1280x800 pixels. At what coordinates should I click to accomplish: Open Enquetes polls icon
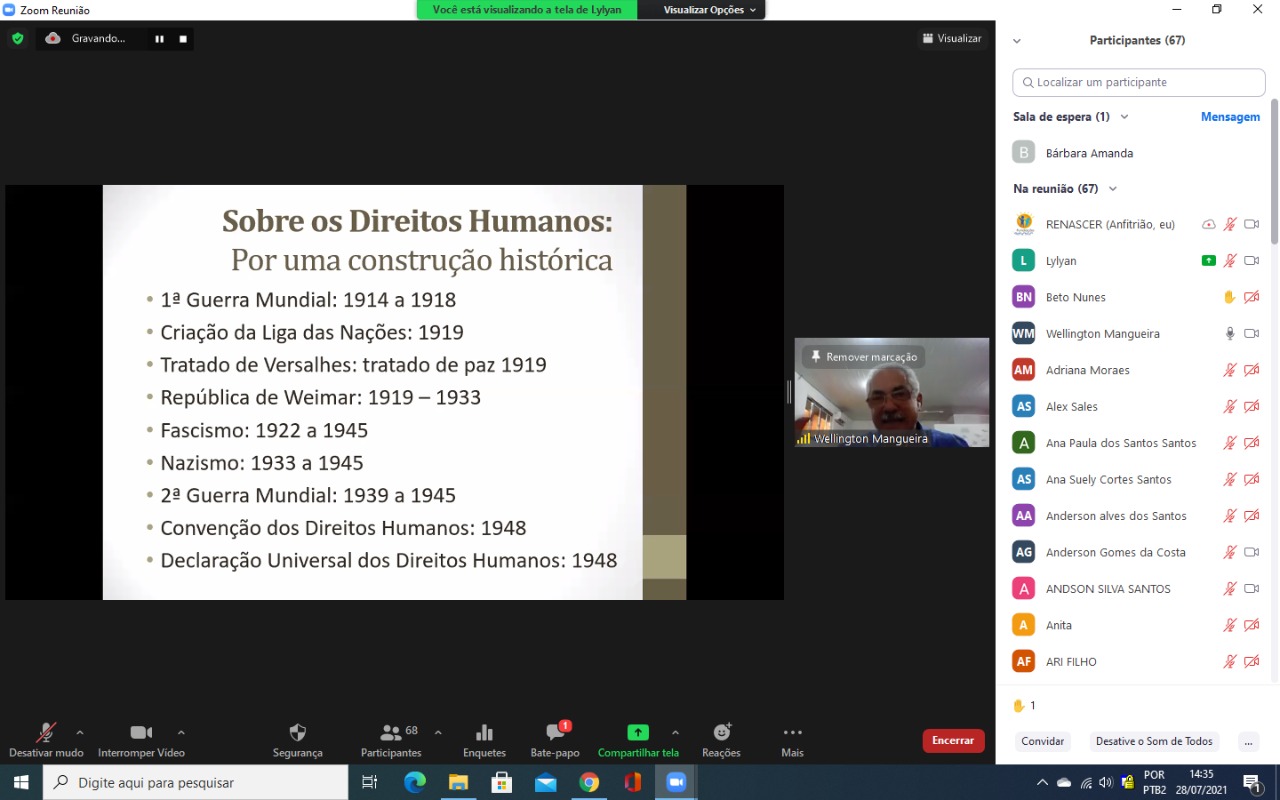click(484, 733)
